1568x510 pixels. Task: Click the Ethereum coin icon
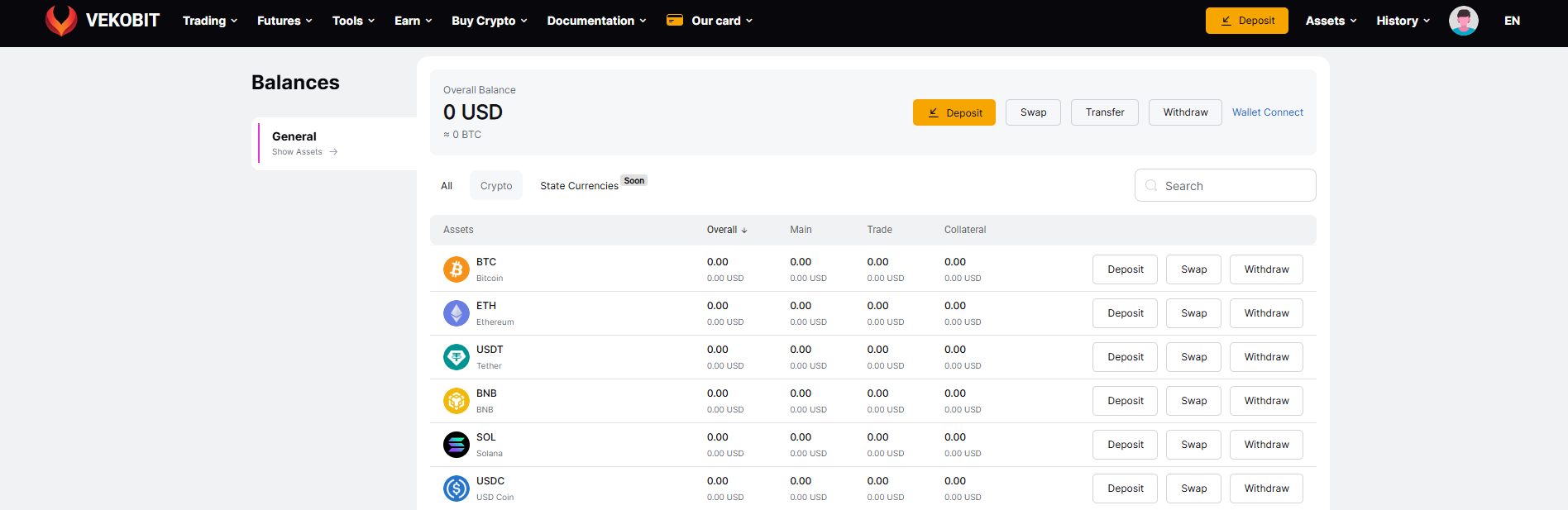point(457,313)
